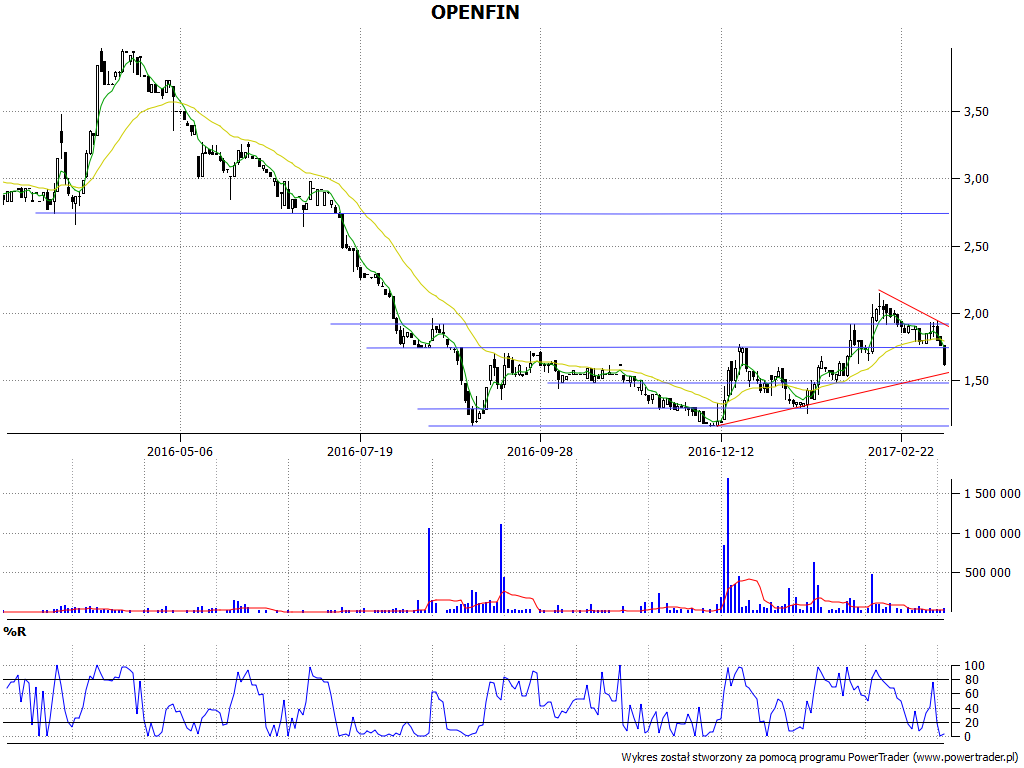Select the 2016-09-28 date label

coord(540,451)
